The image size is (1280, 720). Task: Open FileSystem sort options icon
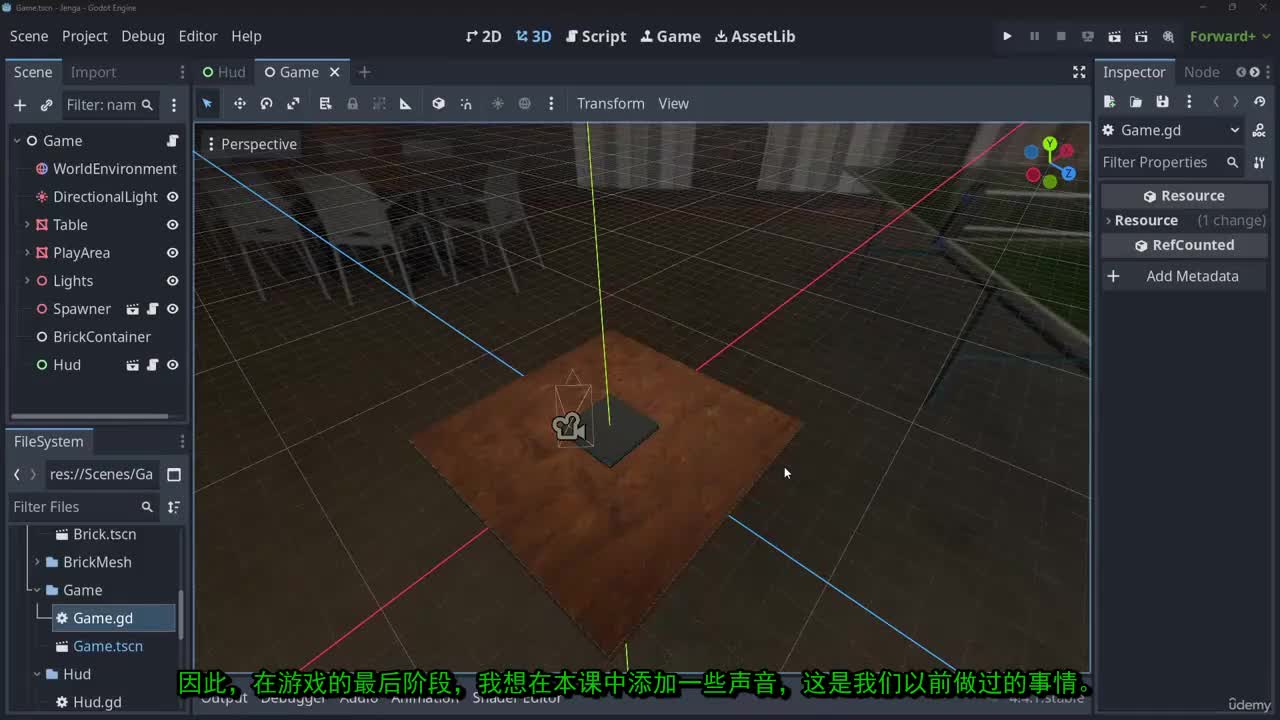click(174, 507)
